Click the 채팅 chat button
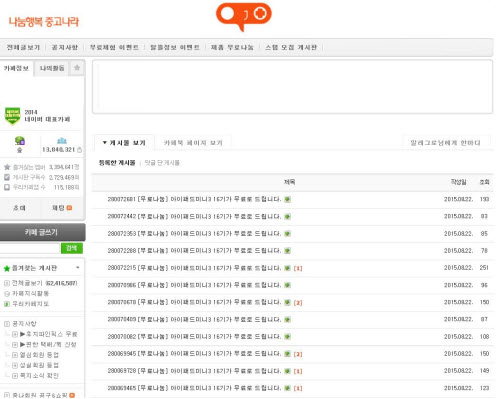The image size is (500, 399). point(59,208)
